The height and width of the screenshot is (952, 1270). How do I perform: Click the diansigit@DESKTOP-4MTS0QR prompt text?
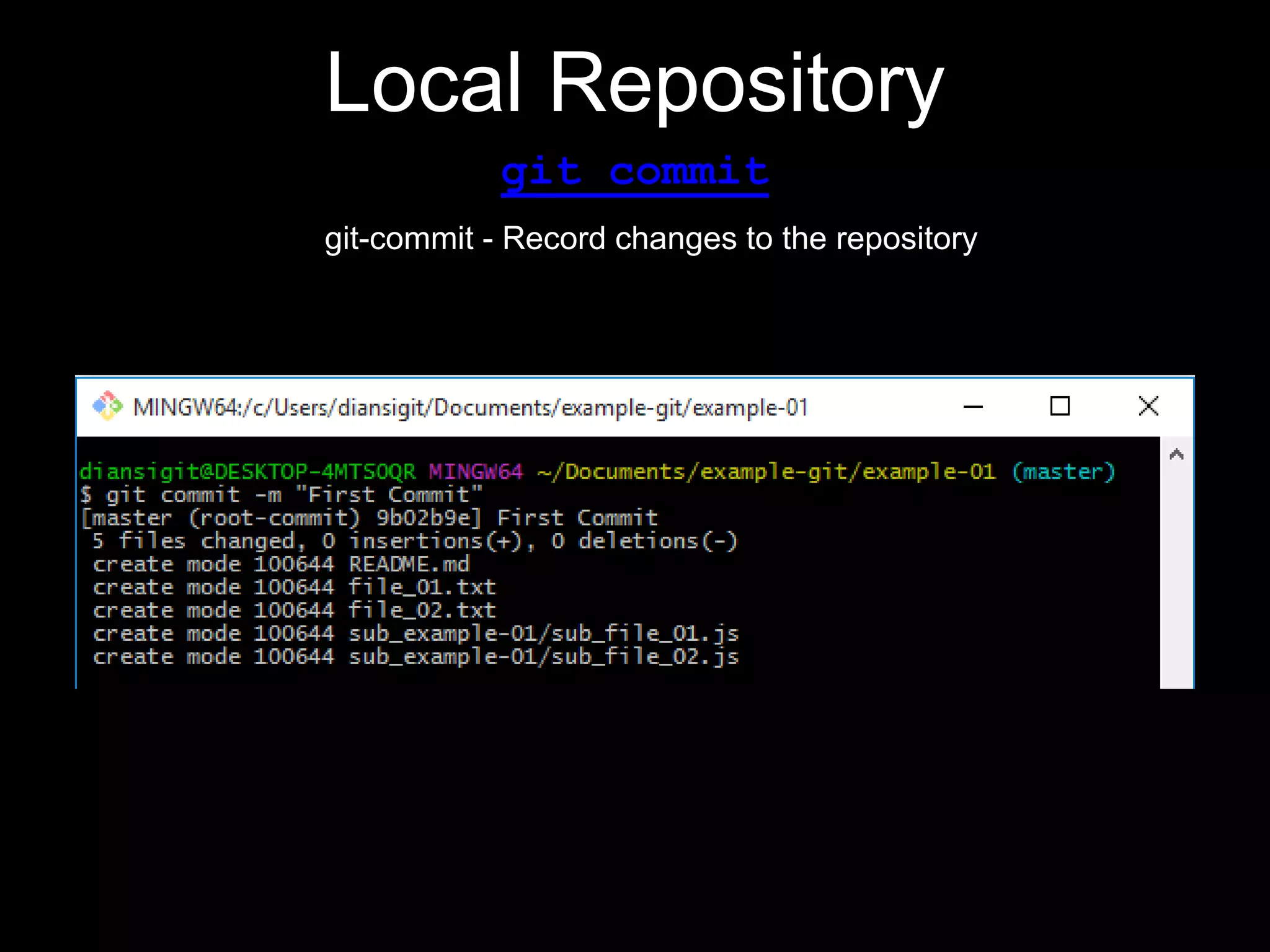247,472
